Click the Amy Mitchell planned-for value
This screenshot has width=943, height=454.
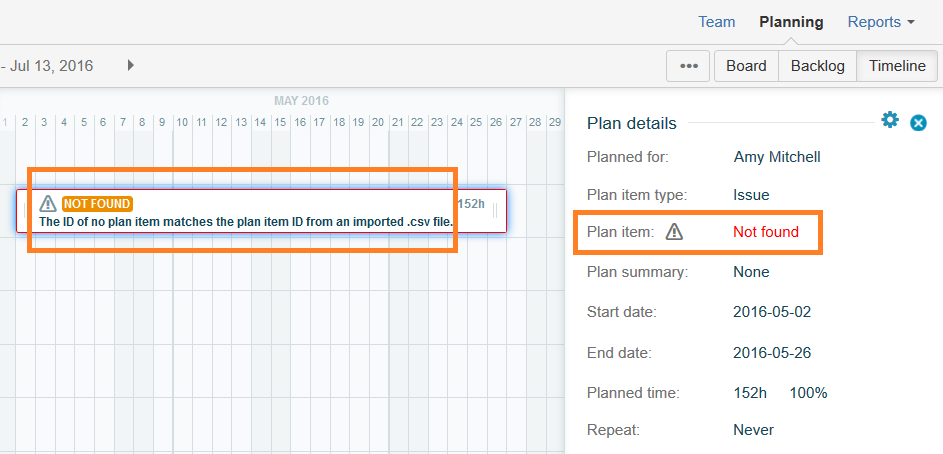tap(777, 157)
